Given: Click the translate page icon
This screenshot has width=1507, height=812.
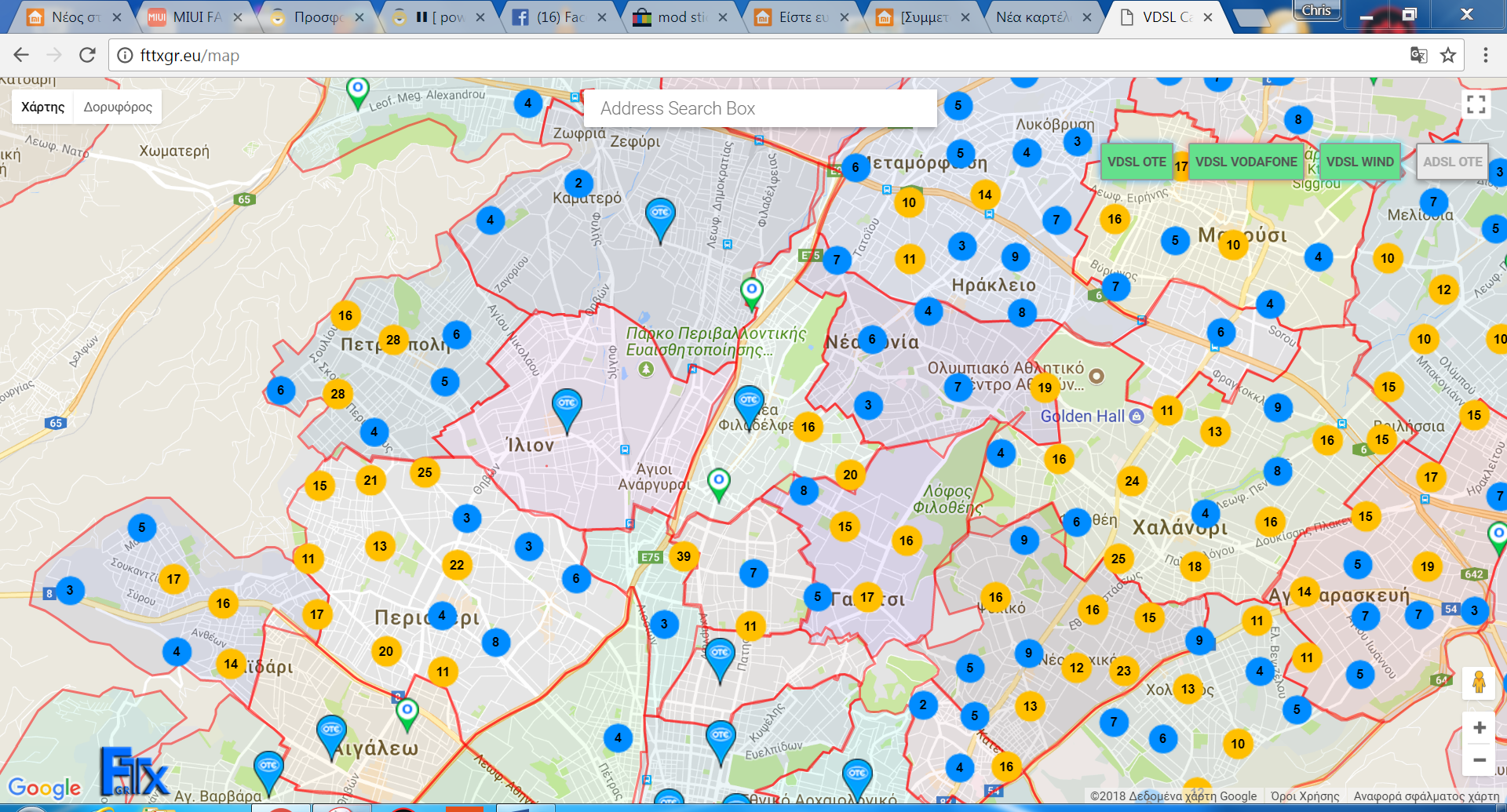Looking at the screenshot, I should (1418, 55).
